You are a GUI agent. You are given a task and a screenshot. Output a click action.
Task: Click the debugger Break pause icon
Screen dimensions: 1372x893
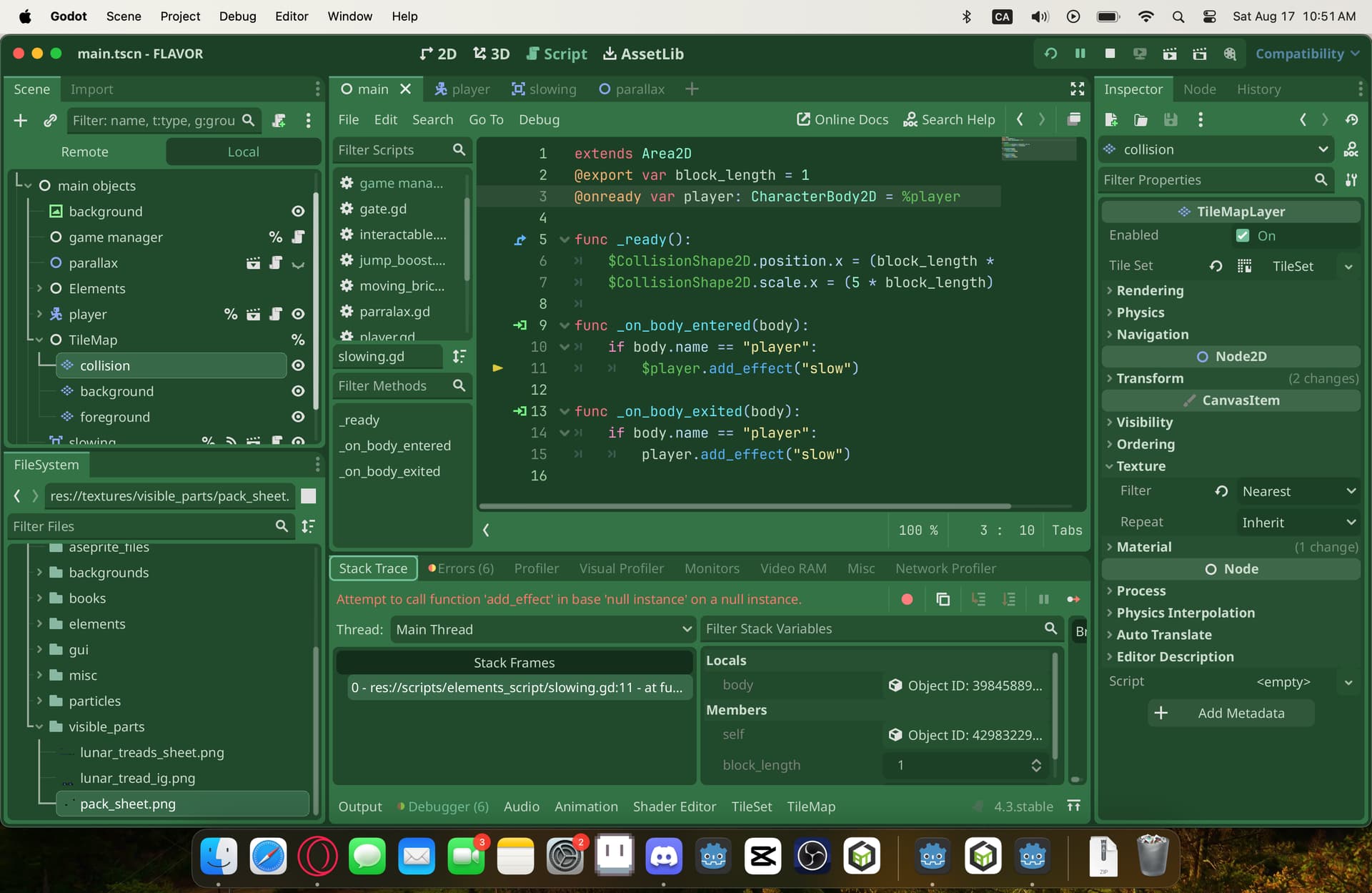pos(1043,599)
